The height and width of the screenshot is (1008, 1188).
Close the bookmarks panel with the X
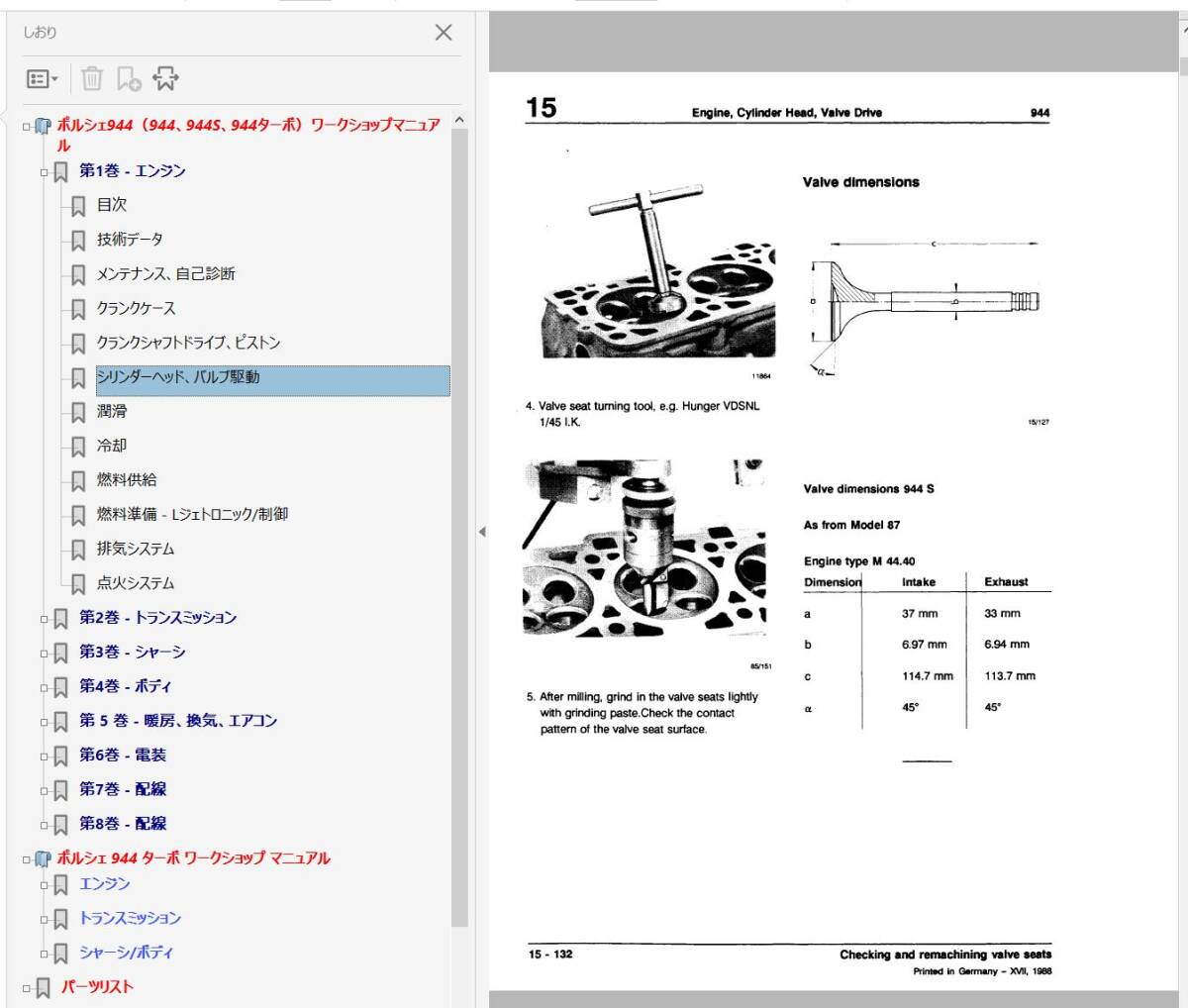click(x=444, y=33)
